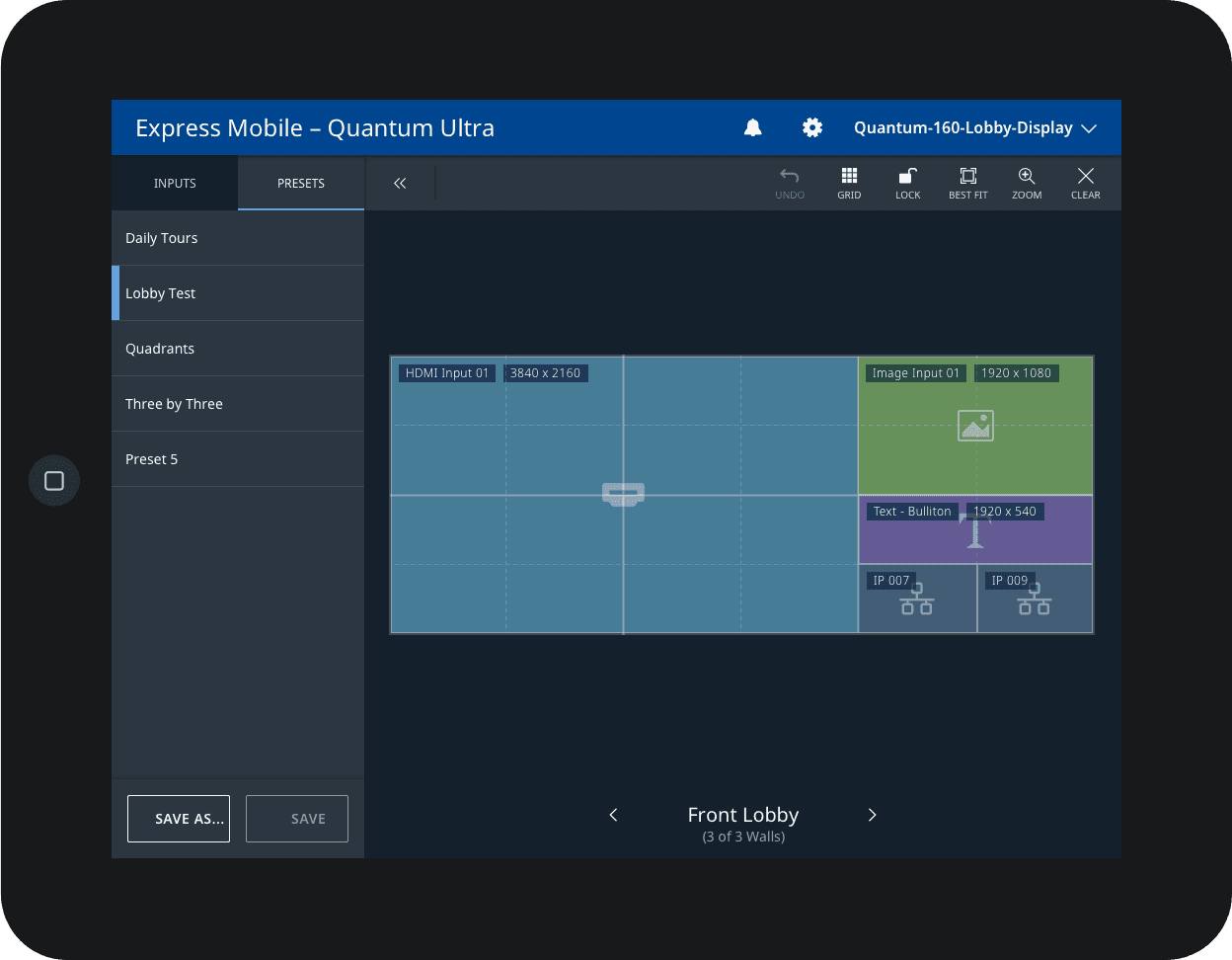Collapse the side panel with double chevron

[400, 183]
